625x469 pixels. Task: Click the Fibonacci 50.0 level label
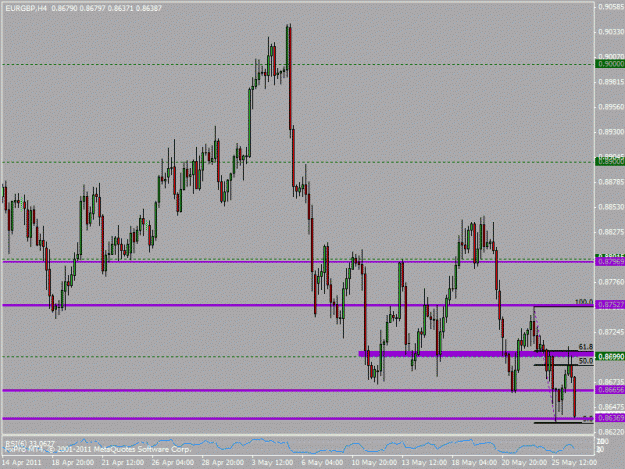(586, 361)
